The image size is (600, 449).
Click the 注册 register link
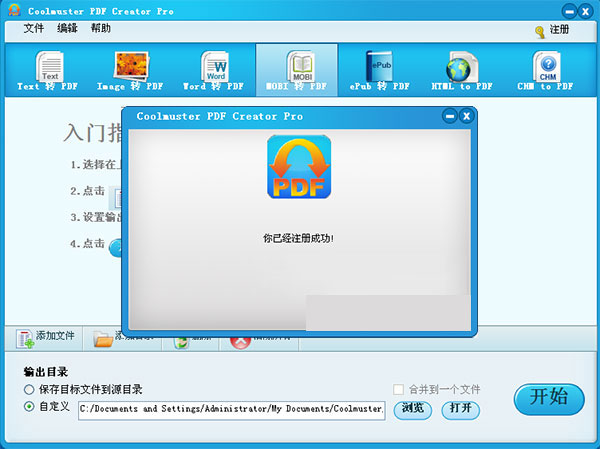(x=559, y=29)
